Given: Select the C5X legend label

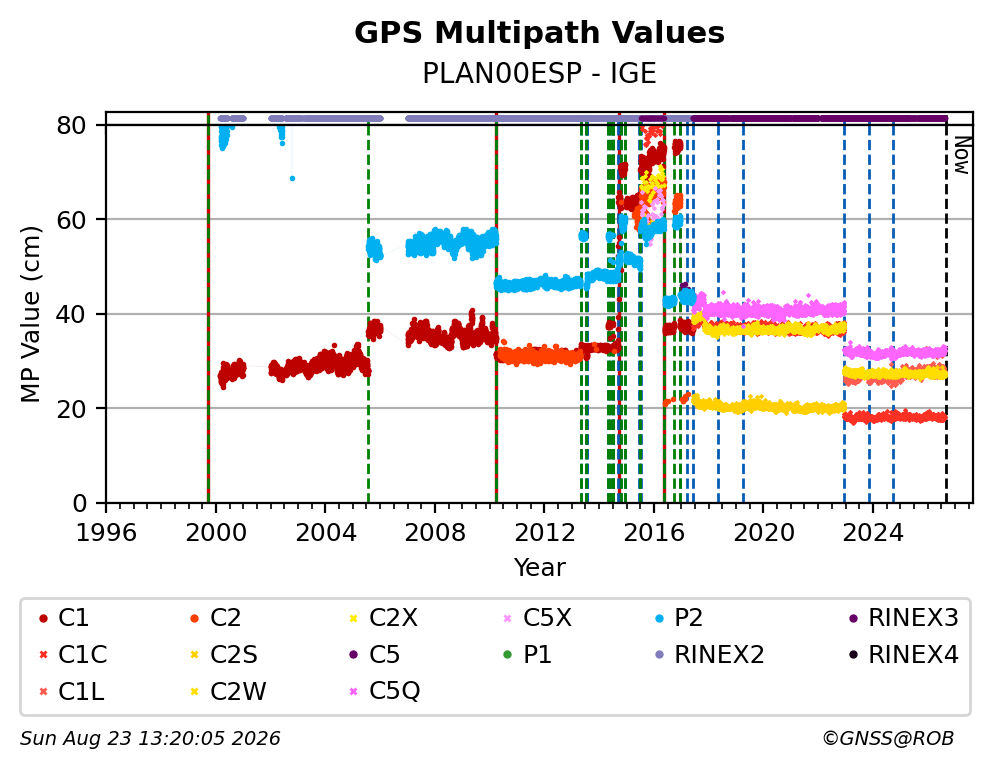Looking at the screenshot, I should (x=547, y=618).
